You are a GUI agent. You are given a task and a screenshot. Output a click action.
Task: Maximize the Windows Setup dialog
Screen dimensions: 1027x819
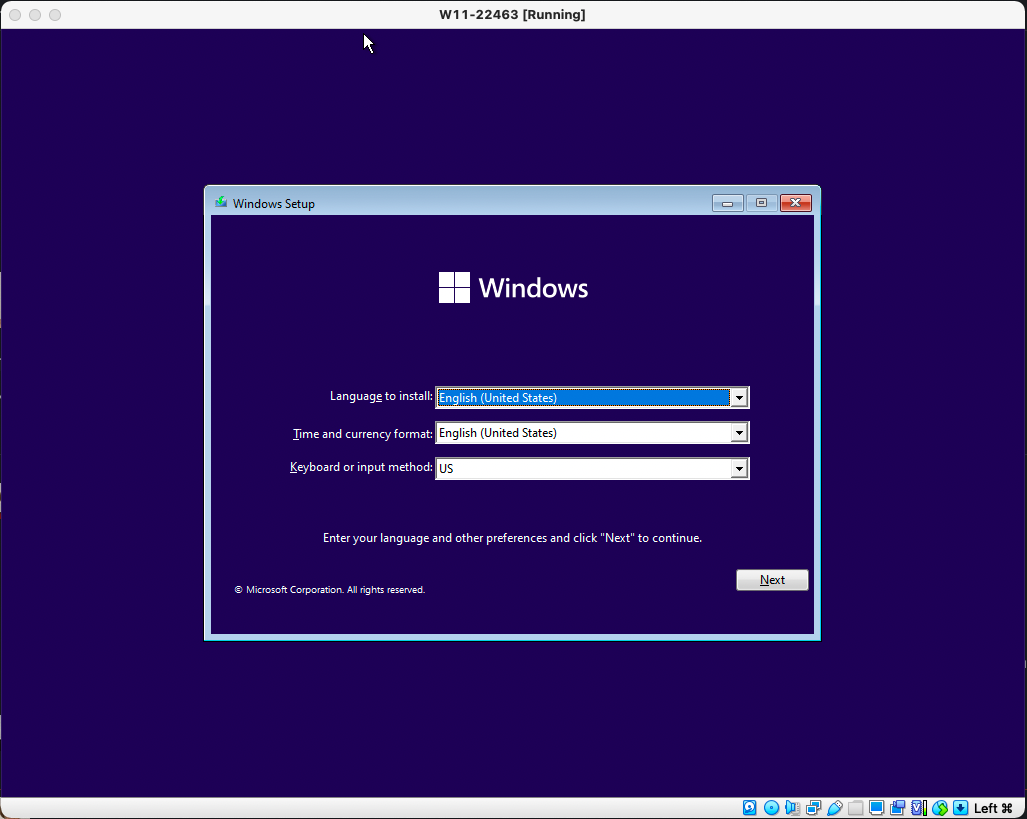click(761, 203)
